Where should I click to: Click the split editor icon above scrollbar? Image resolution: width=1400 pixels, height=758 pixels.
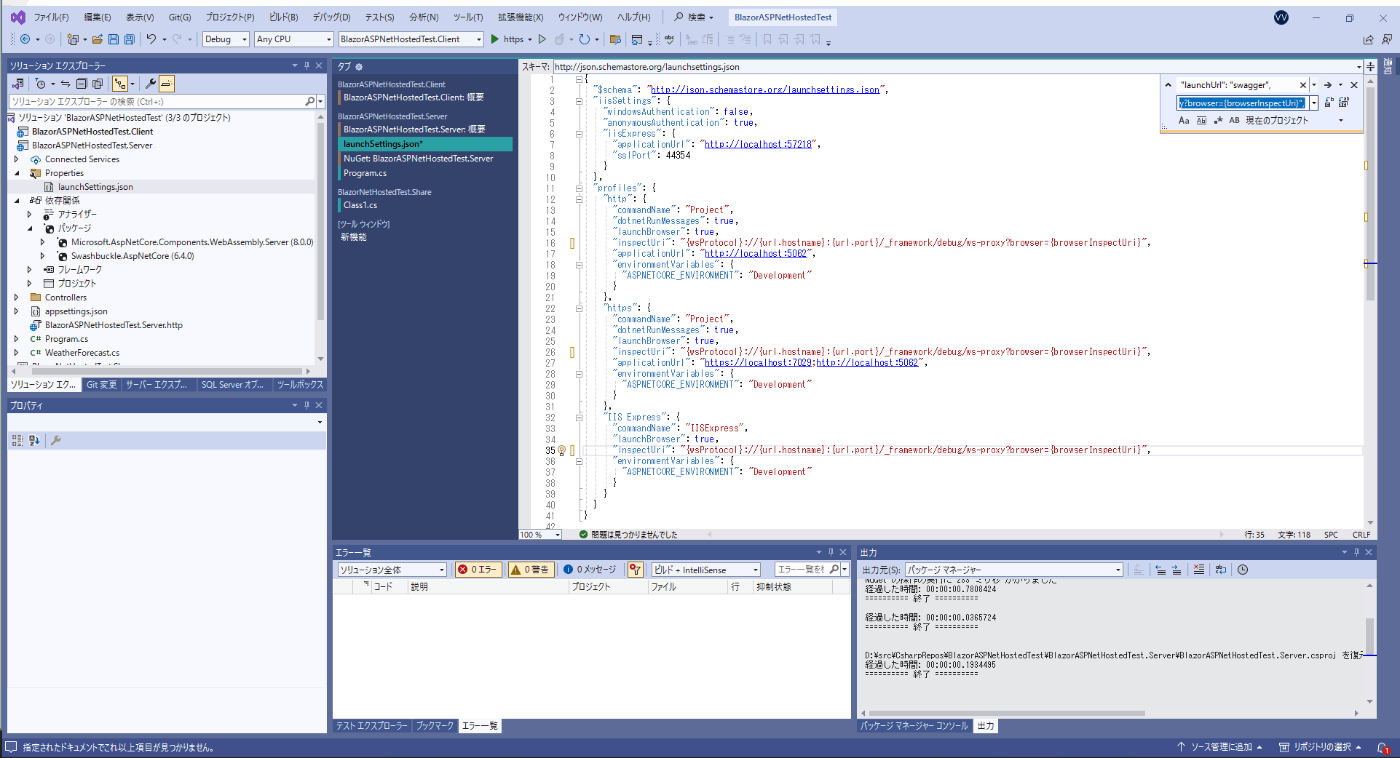coord(1370,66)
